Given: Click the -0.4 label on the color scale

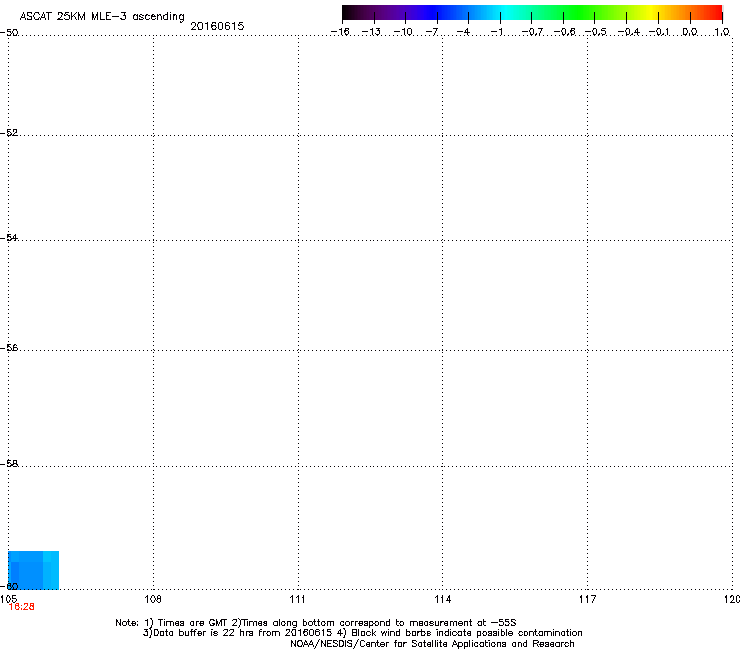Looking at the screenshot, I should tap(629, 32).
